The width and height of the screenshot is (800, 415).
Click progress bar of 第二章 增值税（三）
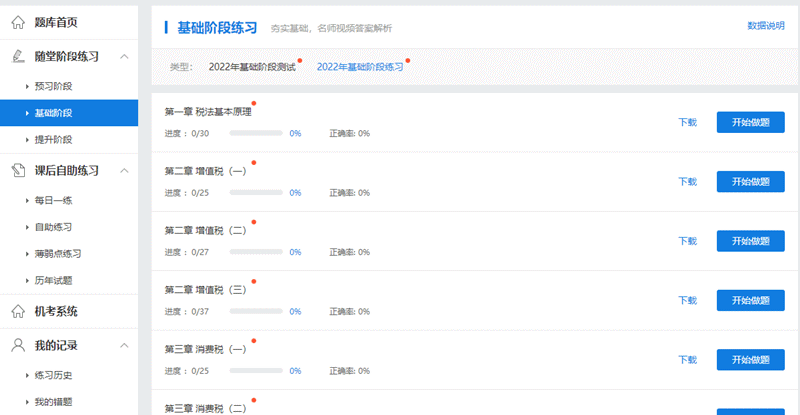coord(255,312)
